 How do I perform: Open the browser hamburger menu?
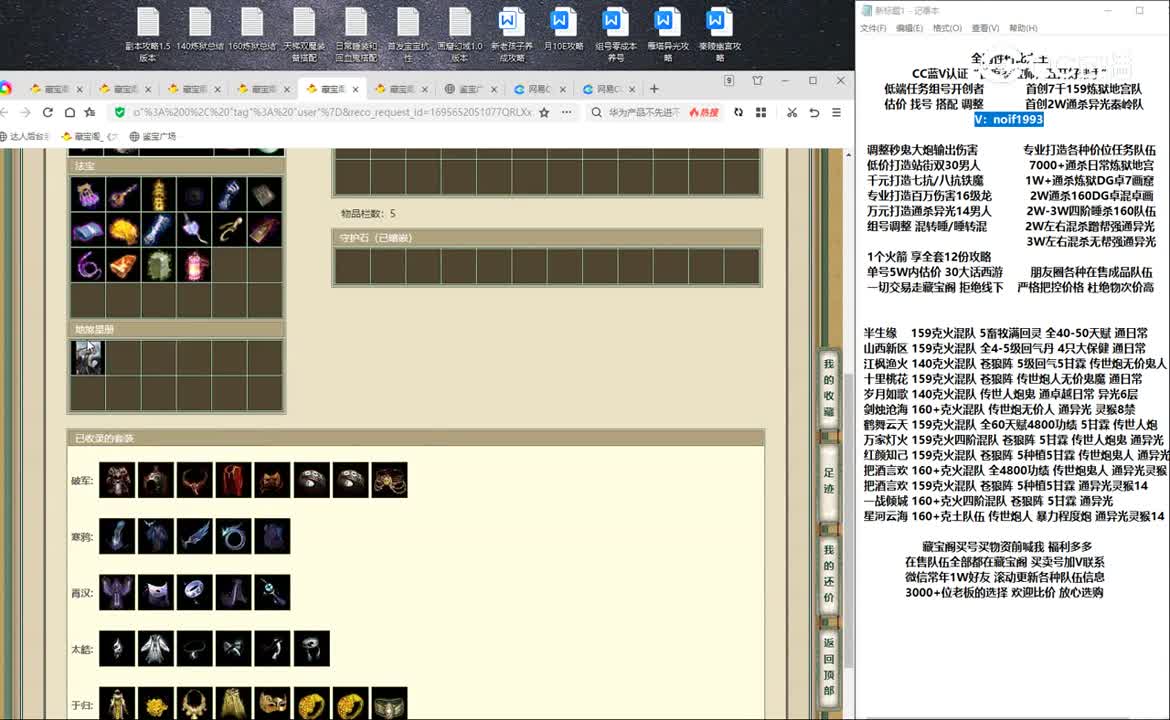(x=836, y=112)
